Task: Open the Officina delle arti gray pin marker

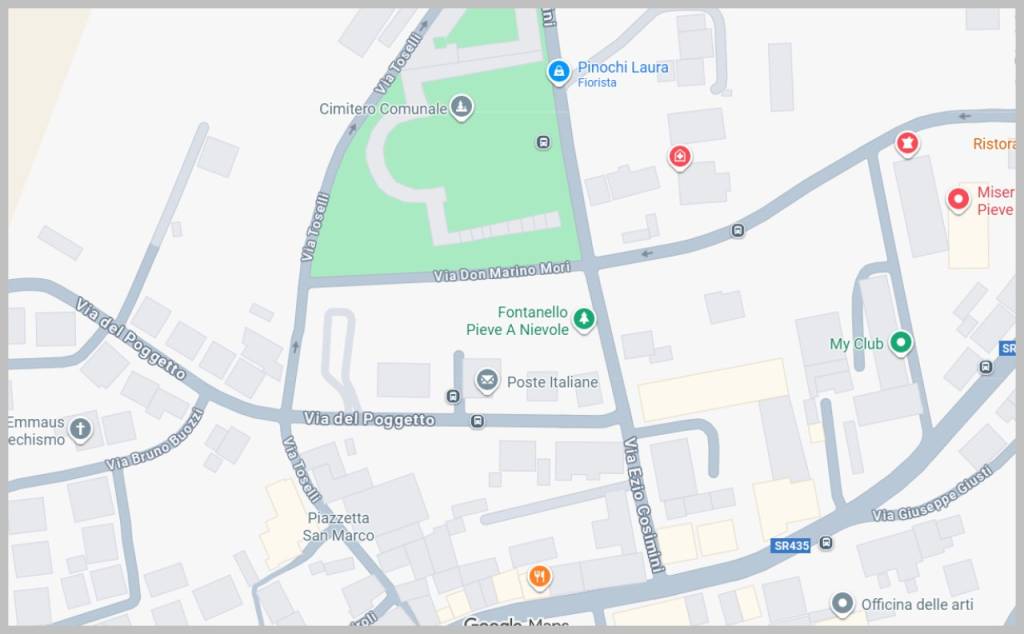Action: [842, 604]
